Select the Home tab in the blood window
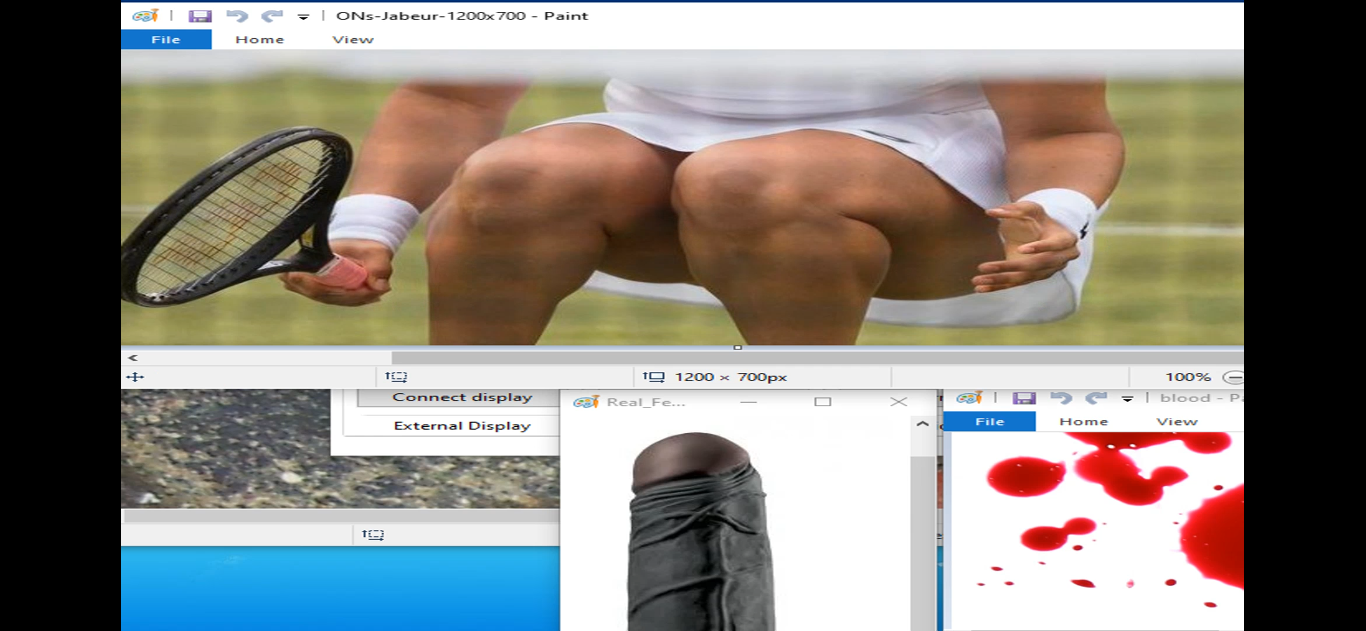 coord(1084,422)
